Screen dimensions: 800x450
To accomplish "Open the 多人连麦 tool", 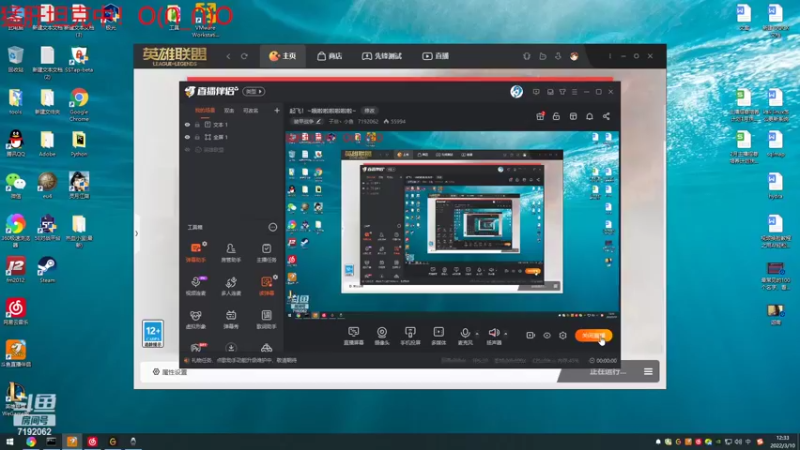I will coord(231,286).
